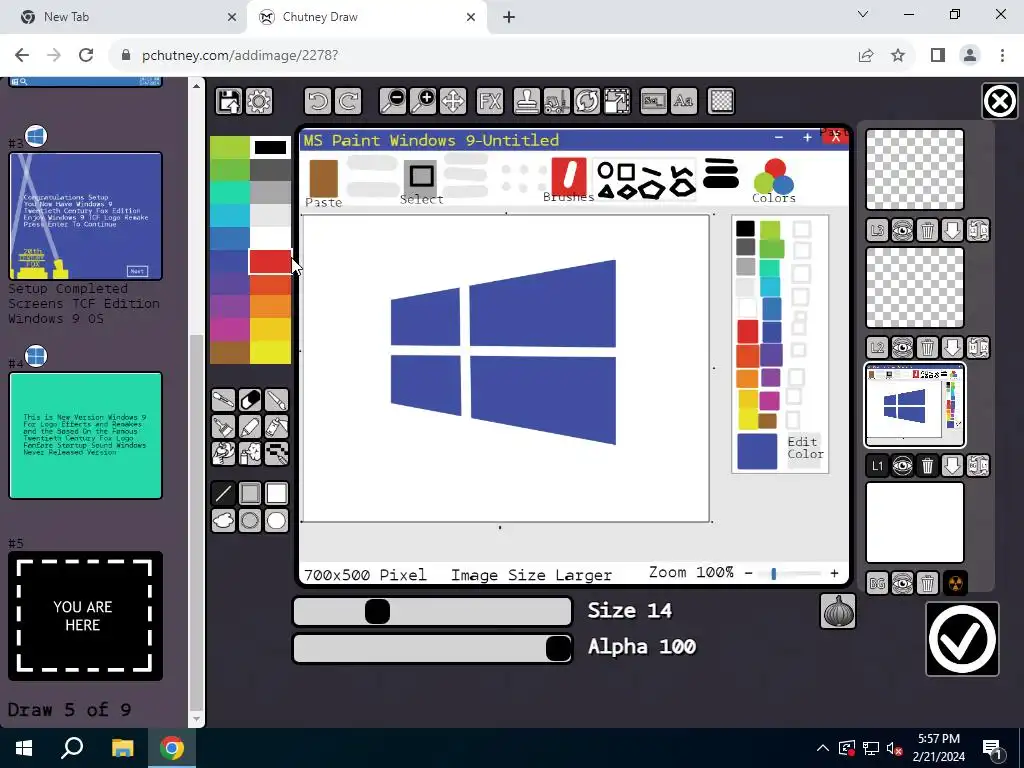Toggle the onion skin button
1024x768 pixels.
click(x=837, y=612)
